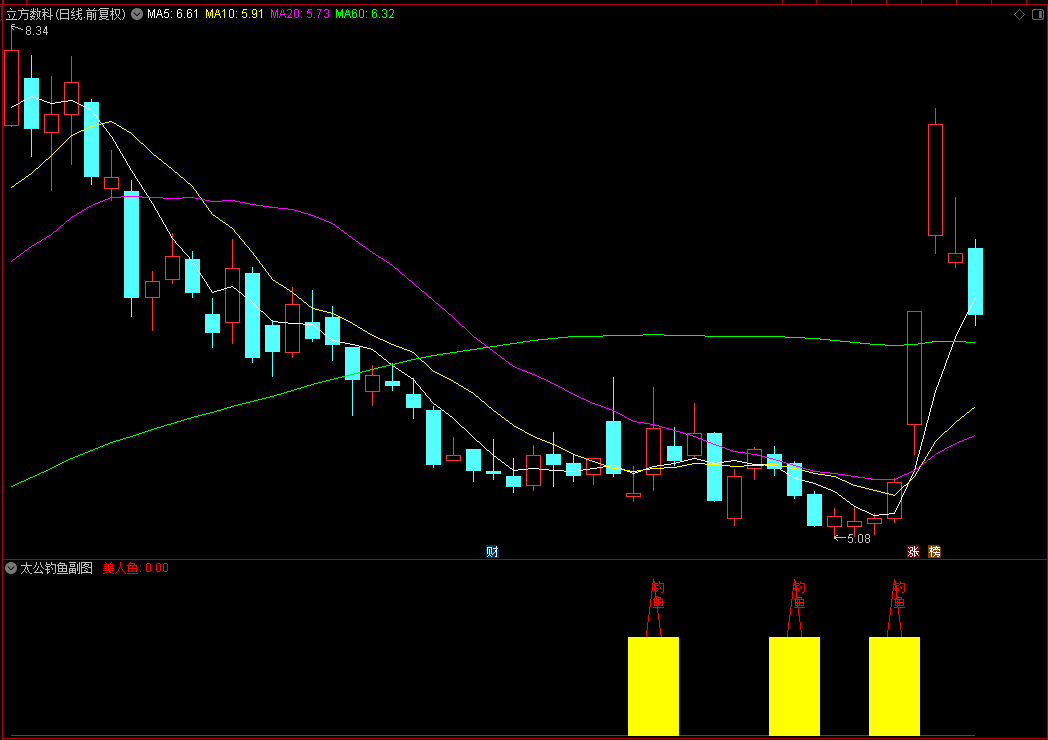
Task: Click the first yellow 钓鱼 signal bar
Action: [654, 686]
